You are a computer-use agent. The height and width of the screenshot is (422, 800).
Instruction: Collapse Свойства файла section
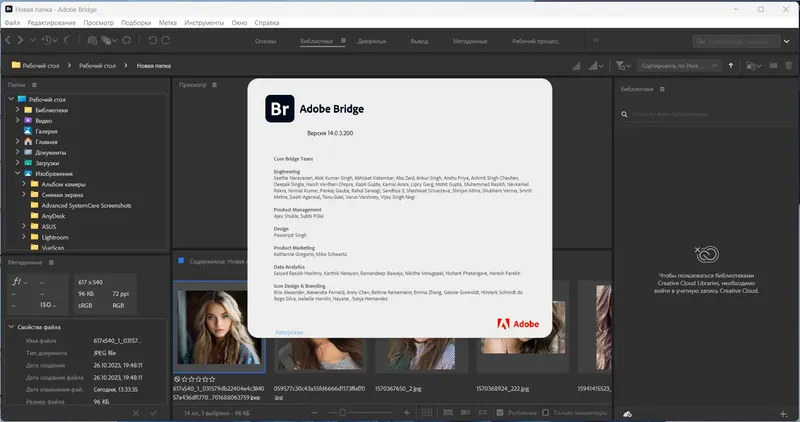[11, 327]
